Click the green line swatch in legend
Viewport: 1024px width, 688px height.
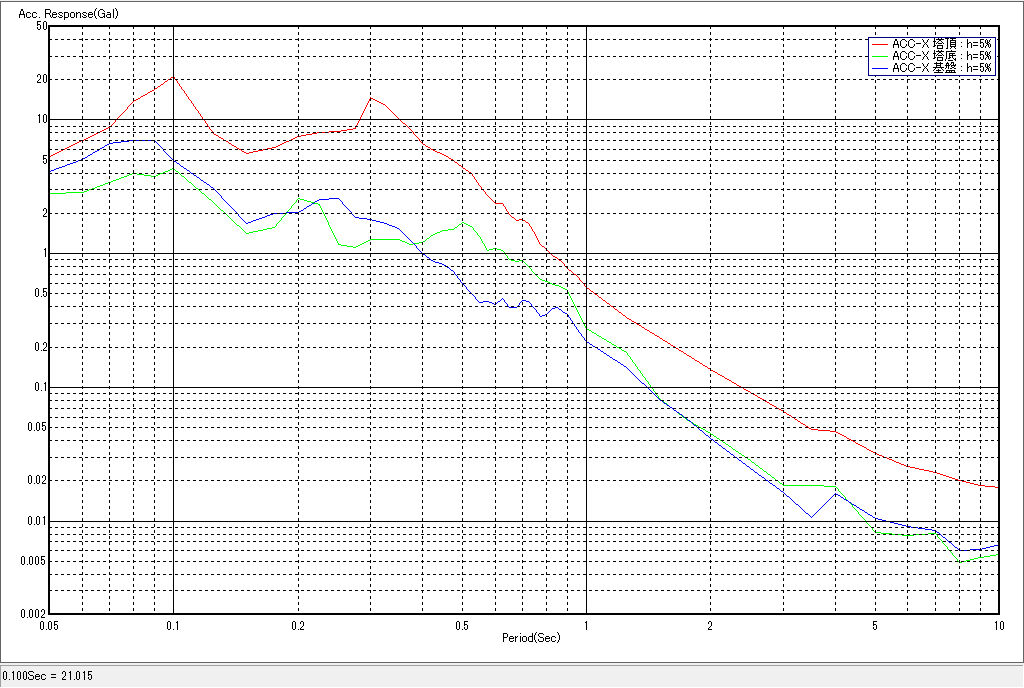point(880,56)
